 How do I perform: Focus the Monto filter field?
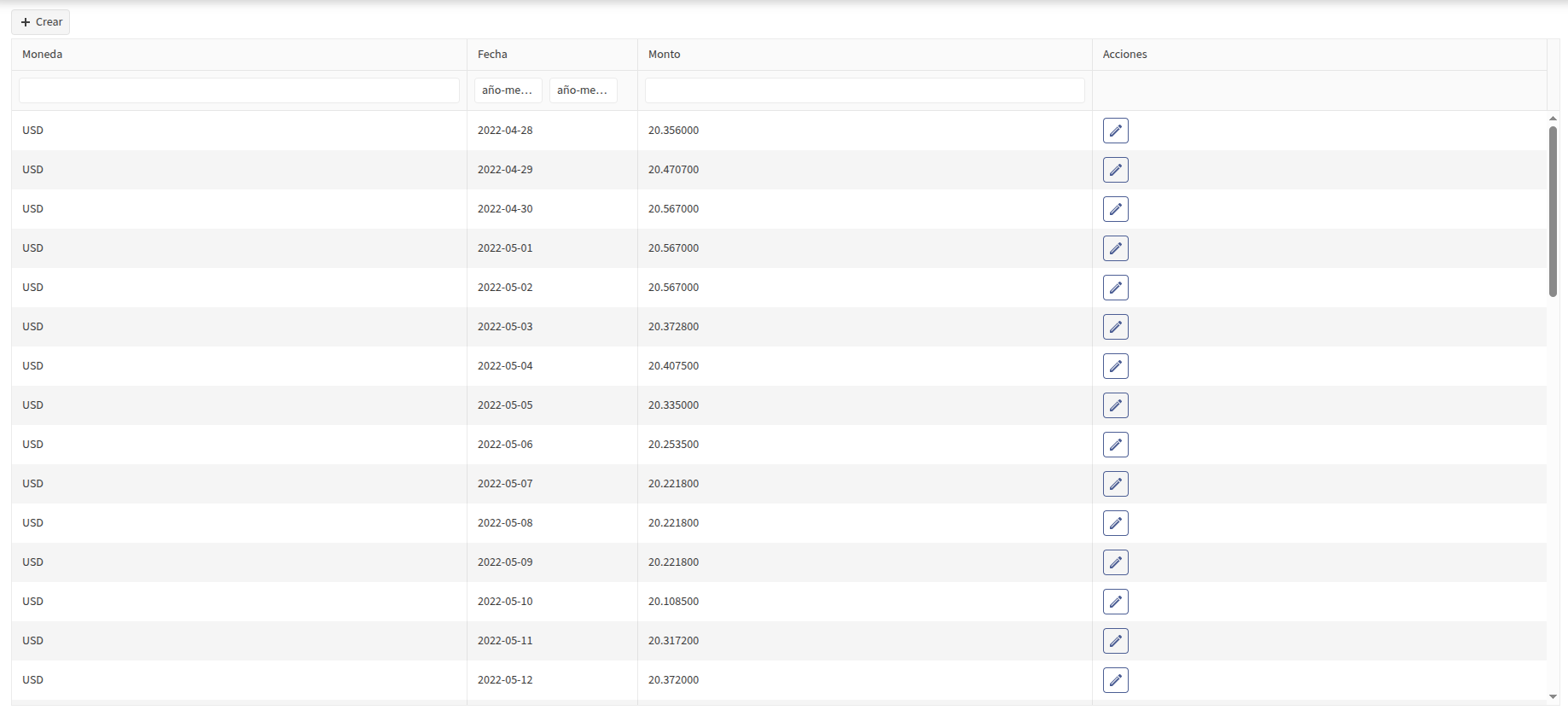click(x=865, y=90)
